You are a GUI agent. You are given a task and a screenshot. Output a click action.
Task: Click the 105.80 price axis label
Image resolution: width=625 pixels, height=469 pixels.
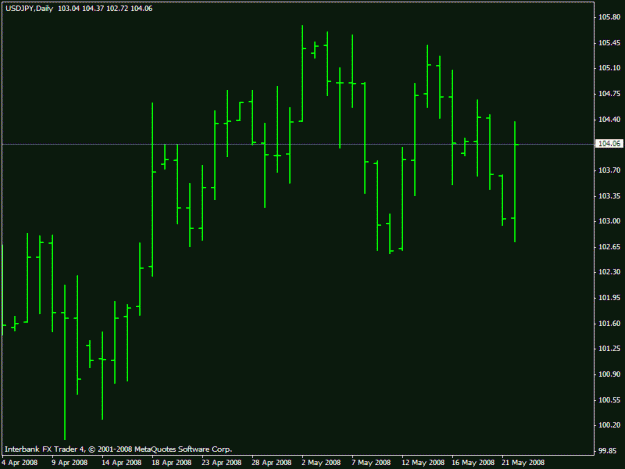click(x=609, y=17)
